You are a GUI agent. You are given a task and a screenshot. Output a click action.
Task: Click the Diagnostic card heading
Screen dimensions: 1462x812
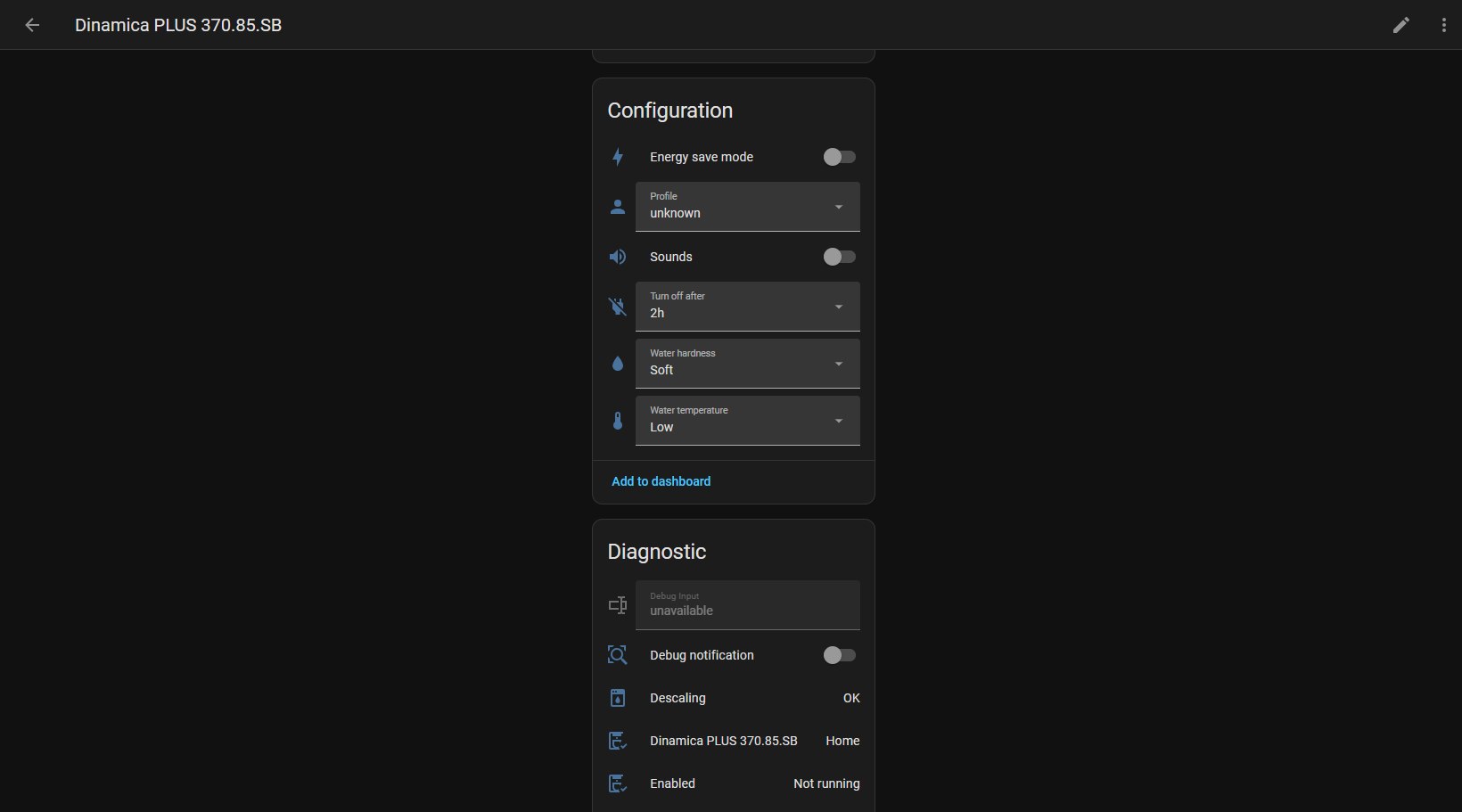(x=657, y=552)
